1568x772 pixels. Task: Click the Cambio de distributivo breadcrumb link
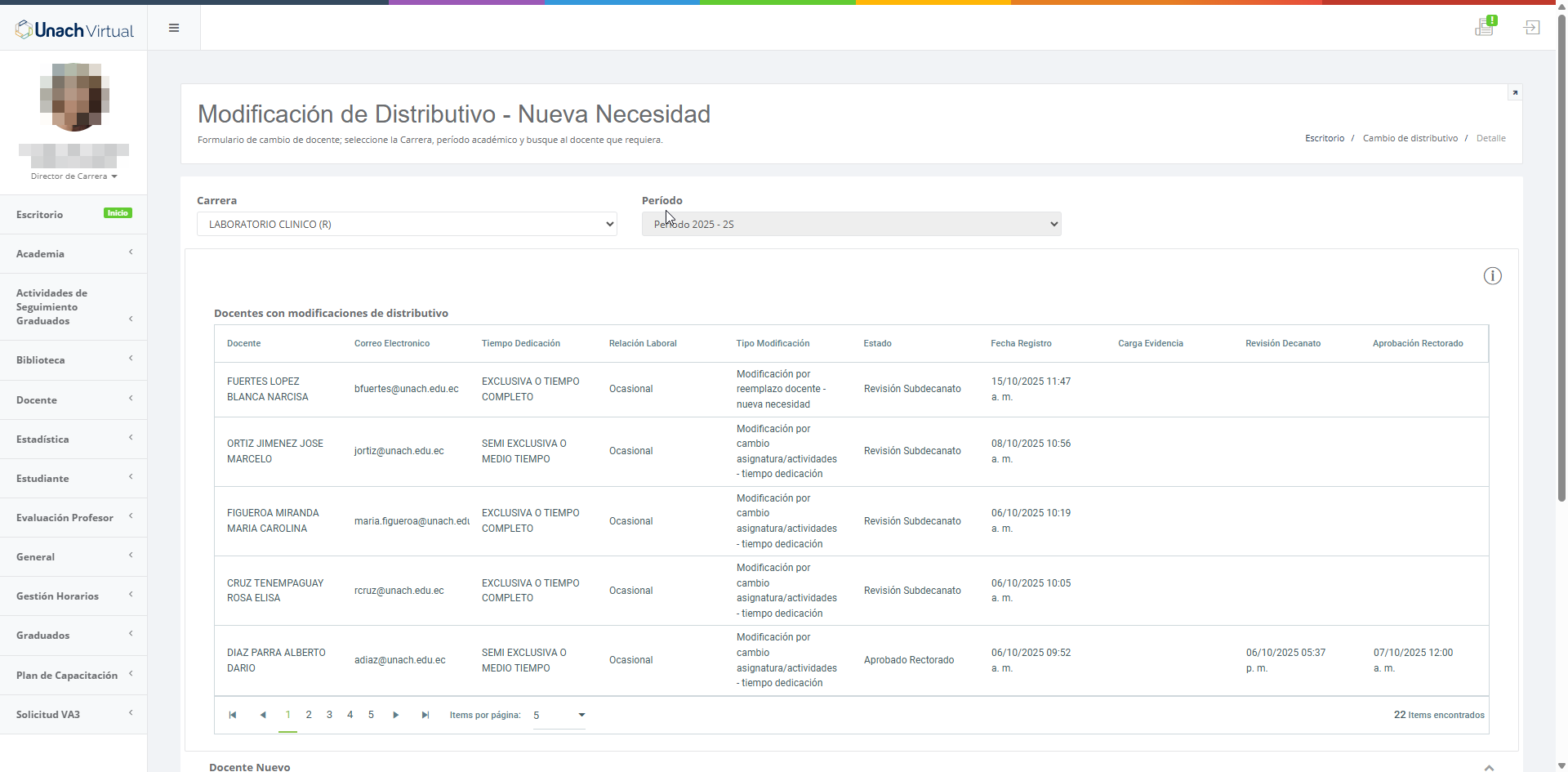click(x=1410, y=138)
